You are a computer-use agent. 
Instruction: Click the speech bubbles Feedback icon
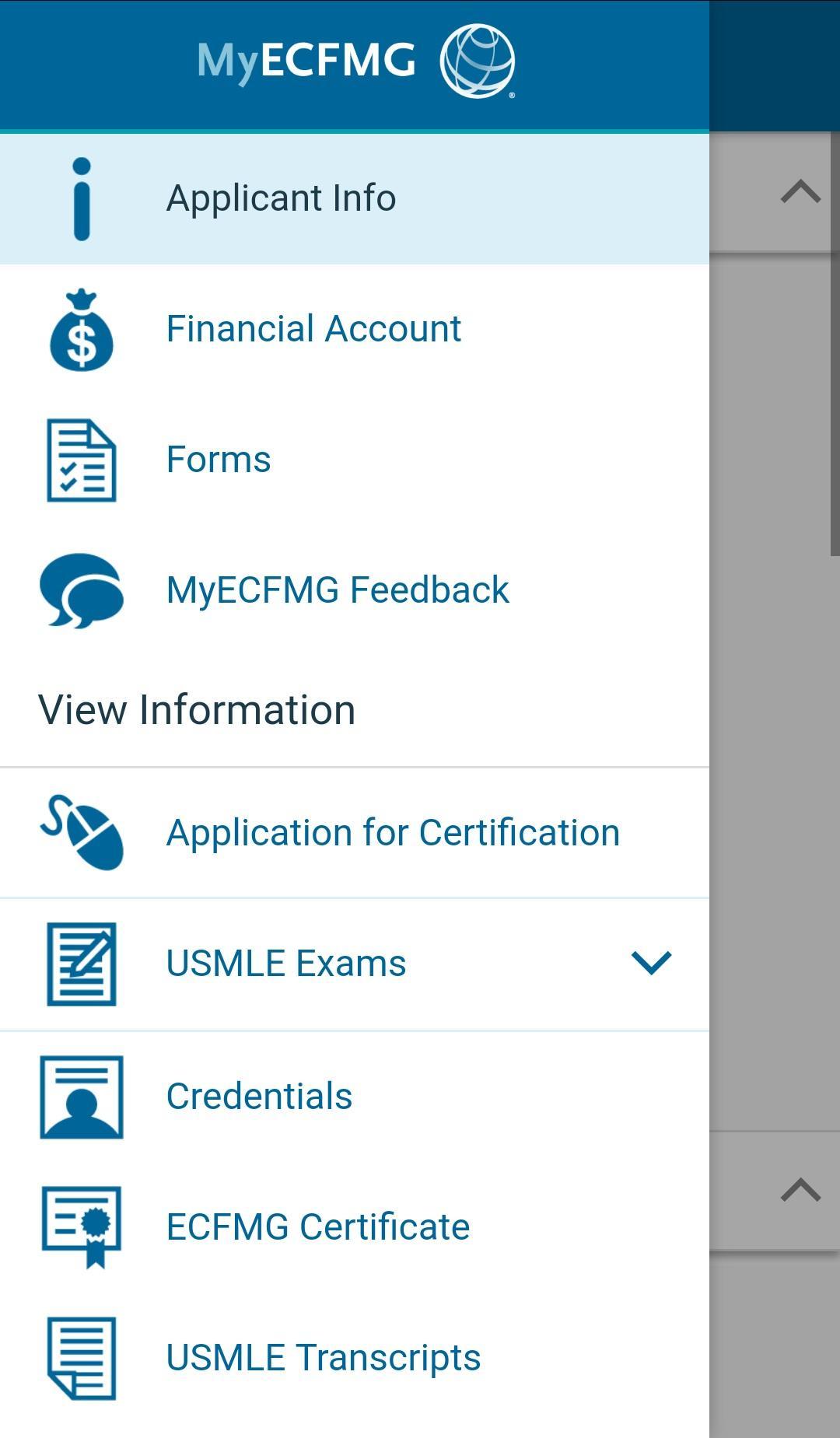(82, 590)
